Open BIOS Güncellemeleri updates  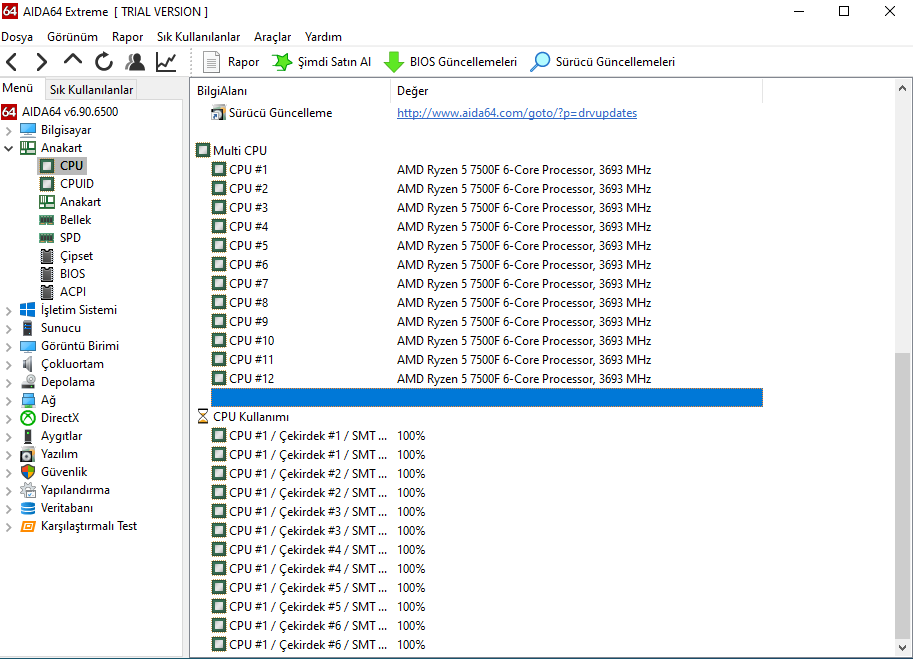(x=450, y=62)
